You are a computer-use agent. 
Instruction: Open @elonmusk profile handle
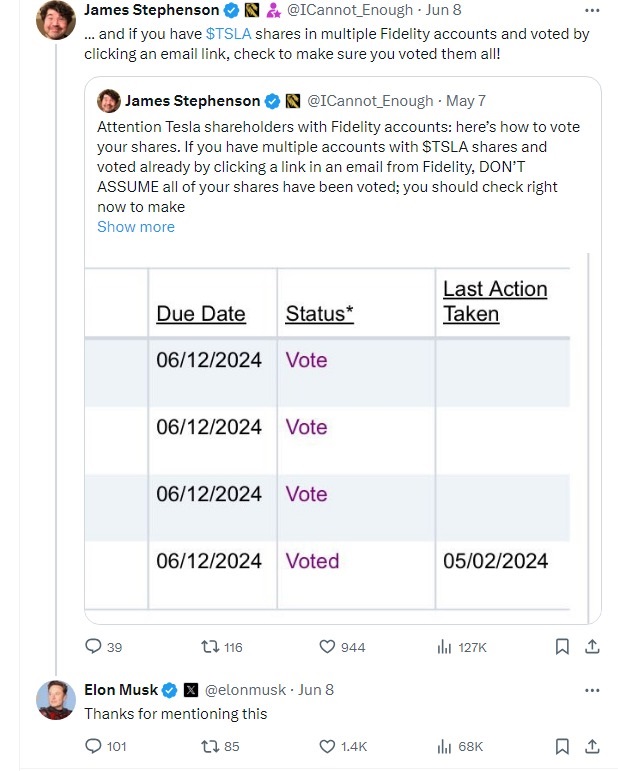[247, 690]
